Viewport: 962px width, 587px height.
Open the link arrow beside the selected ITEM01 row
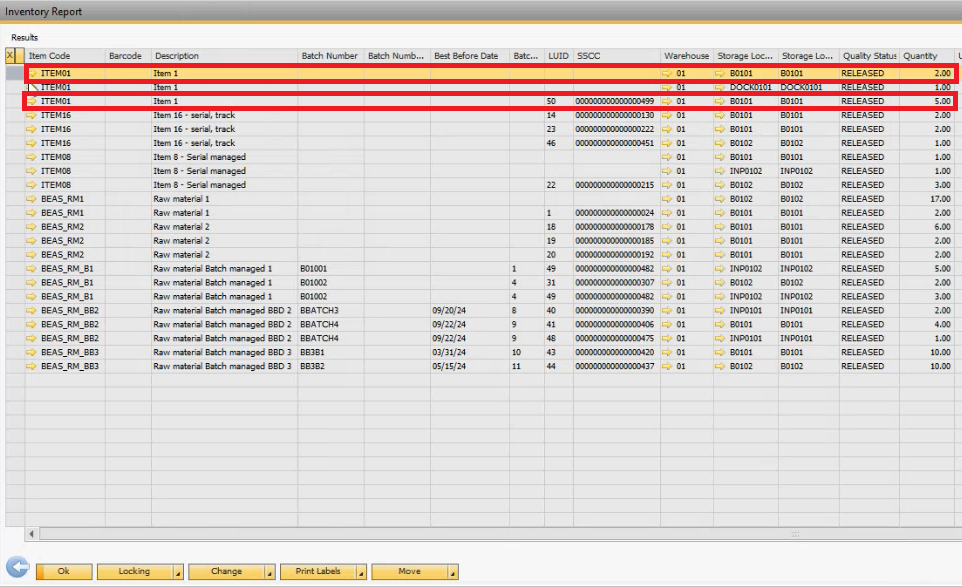click(x=33, y=74)
